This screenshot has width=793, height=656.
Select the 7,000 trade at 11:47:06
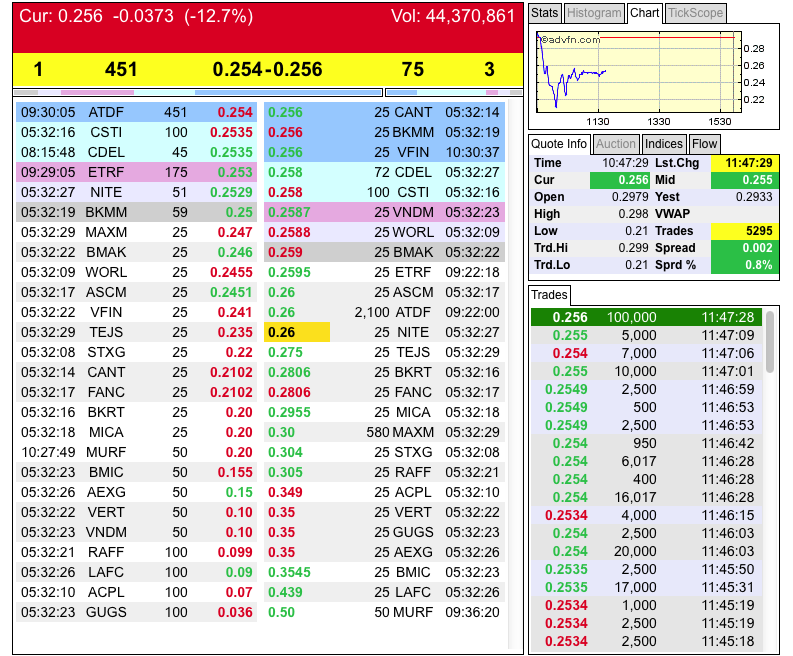[646, 353]
